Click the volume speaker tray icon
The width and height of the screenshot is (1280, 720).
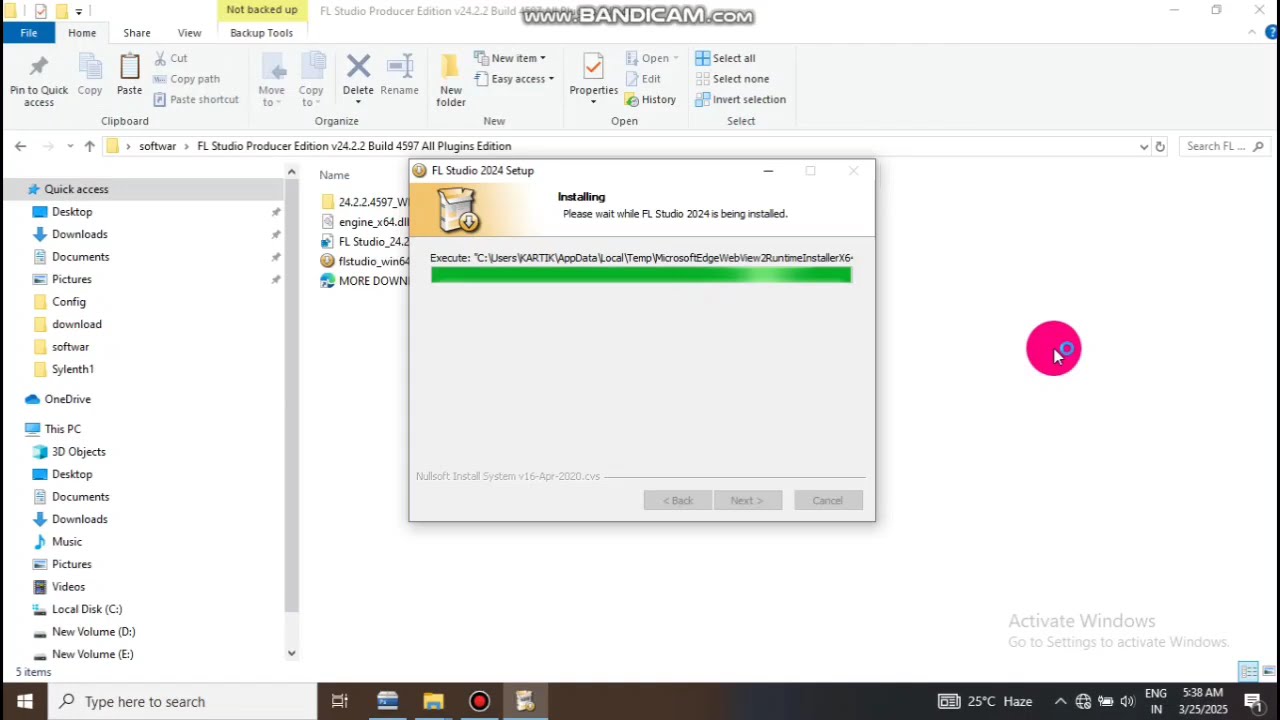[x=1127, y=701]
